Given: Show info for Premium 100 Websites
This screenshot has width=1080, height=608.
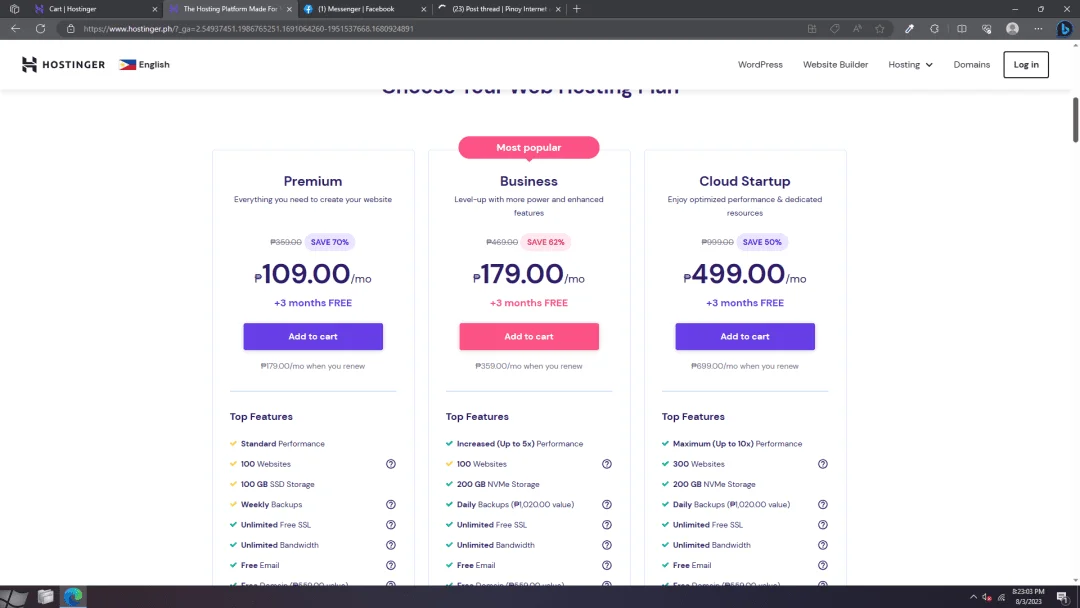Looking at the screenshot, I should 391,464.
